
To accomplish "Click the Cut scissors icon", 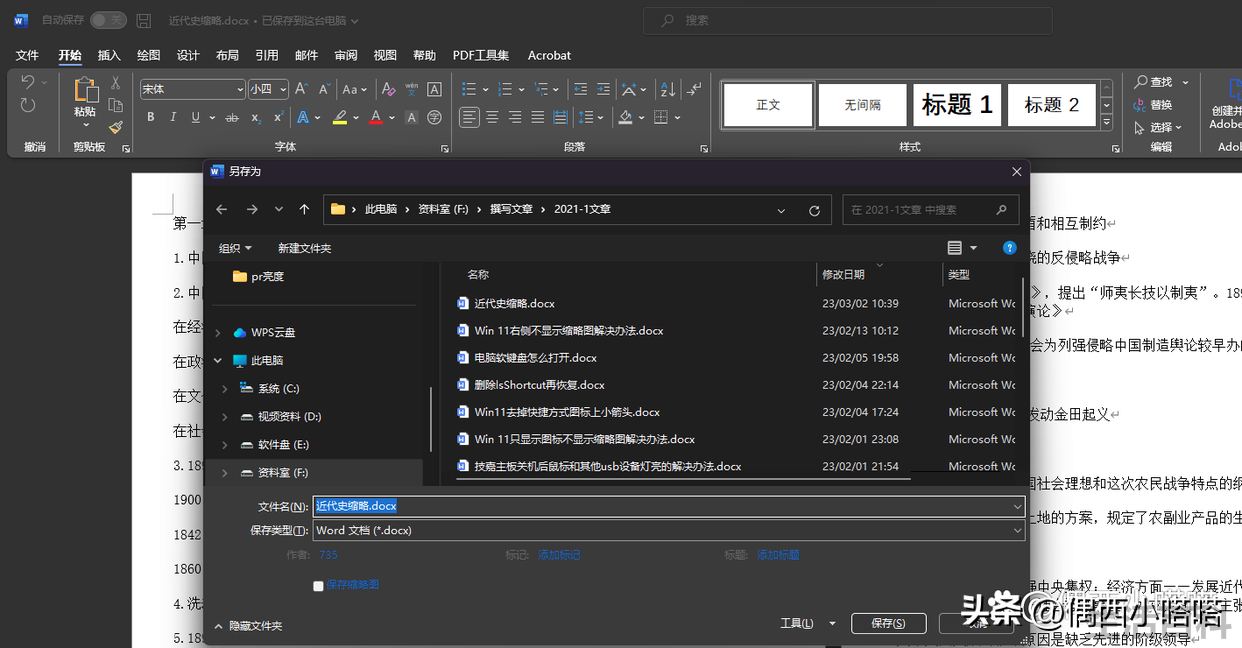I will pos(115,83).
